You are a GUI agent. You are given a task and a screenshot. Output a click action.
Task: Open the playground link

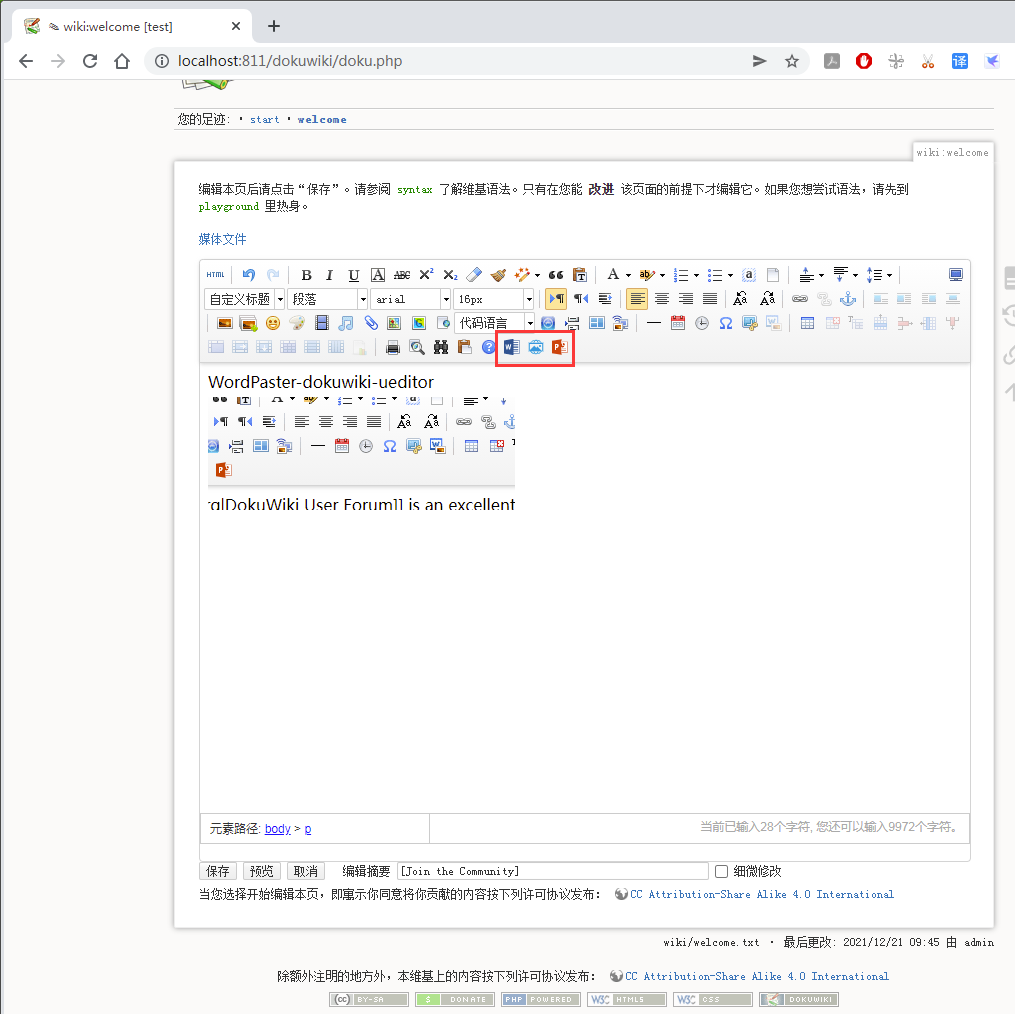coord(229,207)
